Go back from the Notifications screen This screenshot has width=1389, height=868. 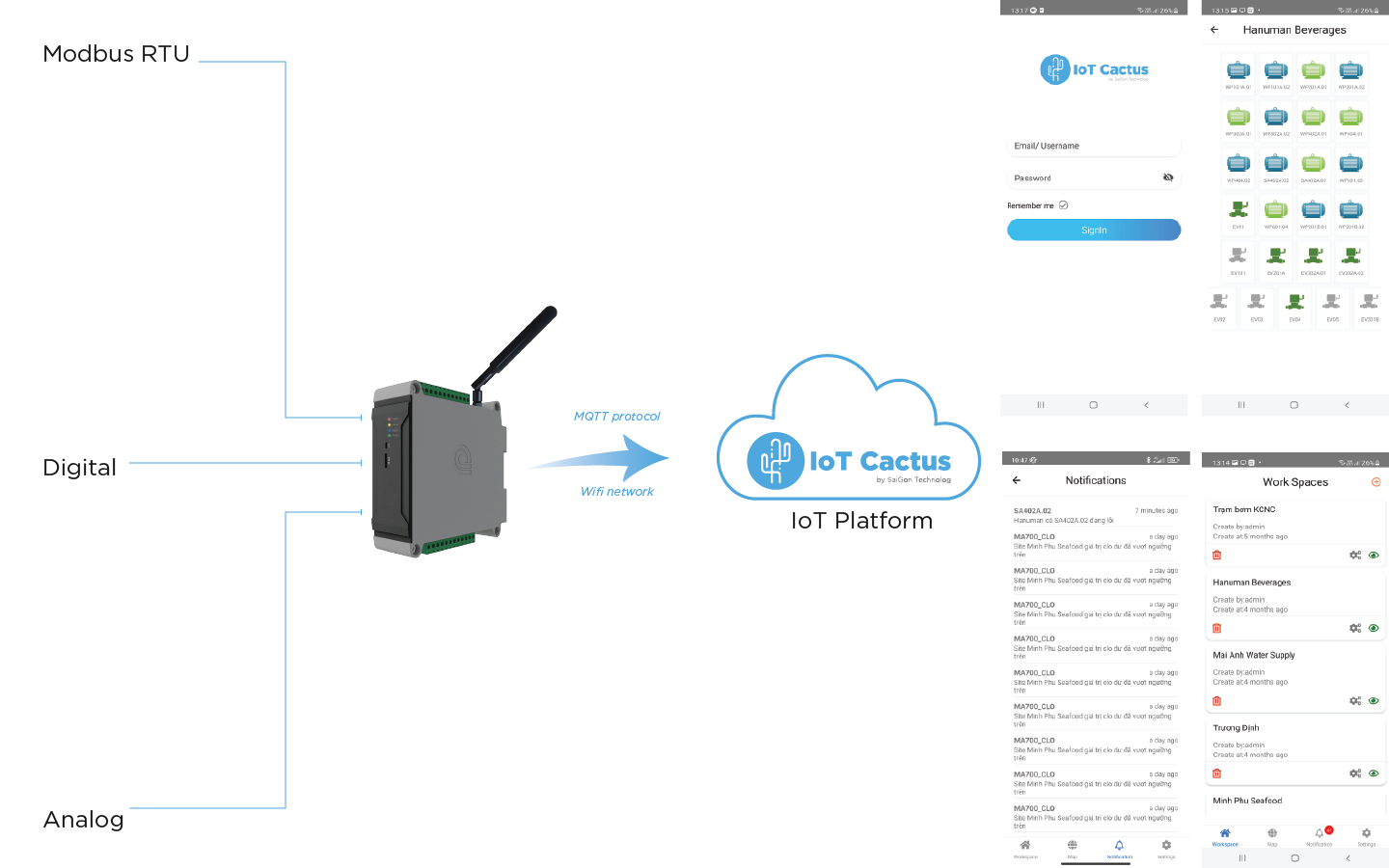click(1017, 479)
